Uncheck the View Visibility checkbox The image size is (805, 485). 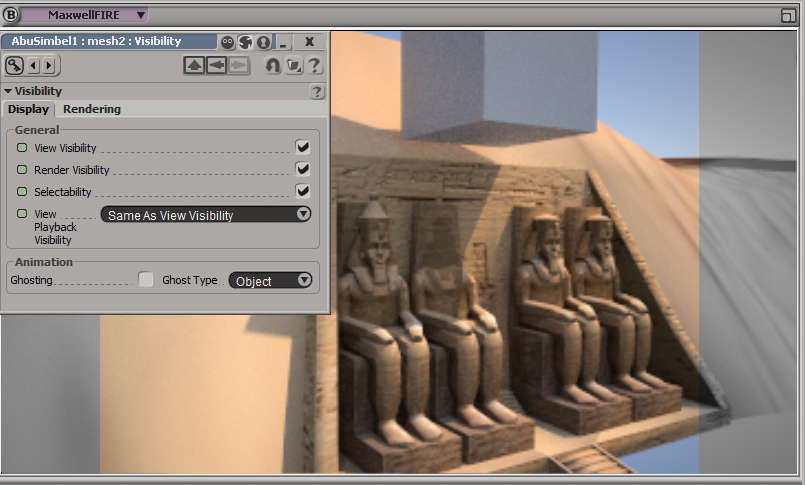[x=303, y=147]
